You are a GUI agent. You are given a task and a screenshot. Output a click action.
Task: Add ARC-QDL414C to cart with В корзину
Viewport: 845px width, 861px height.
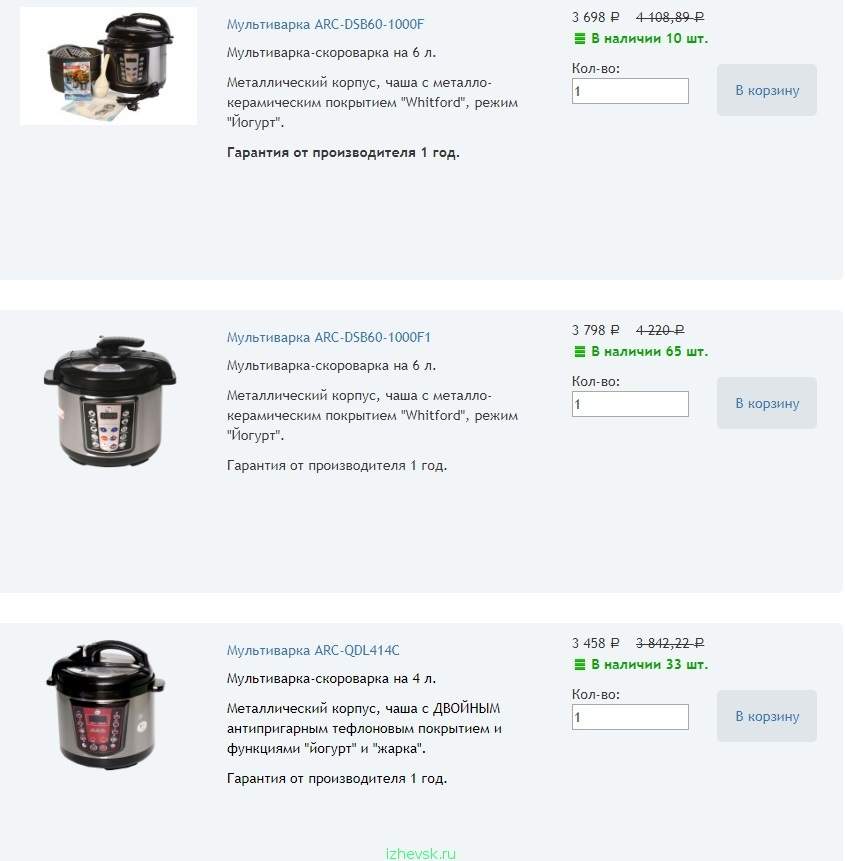click(x=767, y=716)
